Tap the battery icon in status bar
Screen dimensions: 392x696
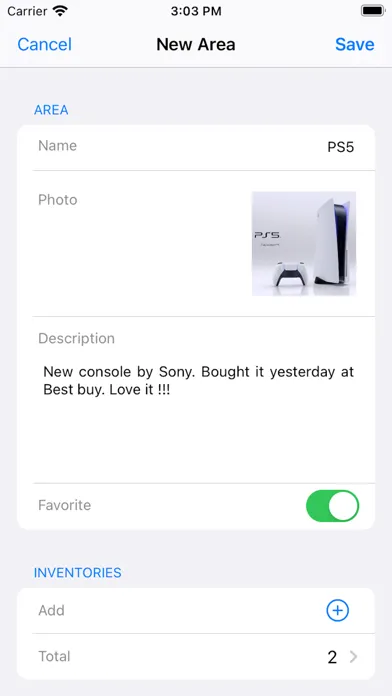pos(372,11)
